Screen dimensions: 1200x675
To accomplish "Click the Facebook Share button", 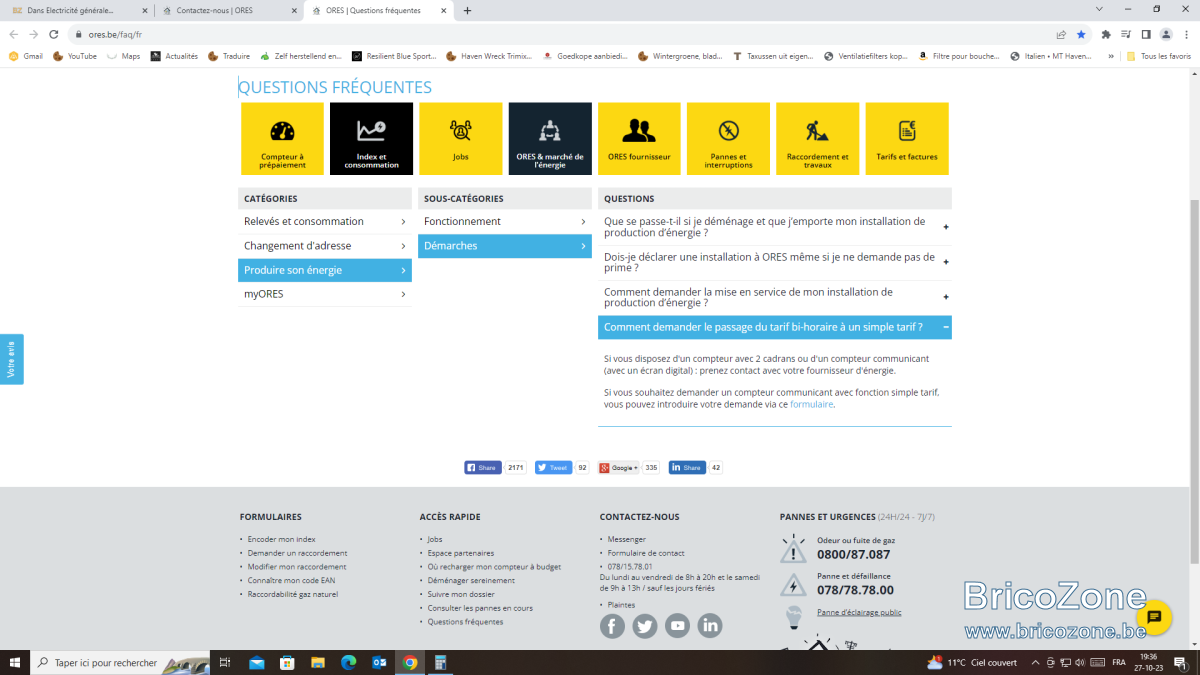I will point(483,467).
